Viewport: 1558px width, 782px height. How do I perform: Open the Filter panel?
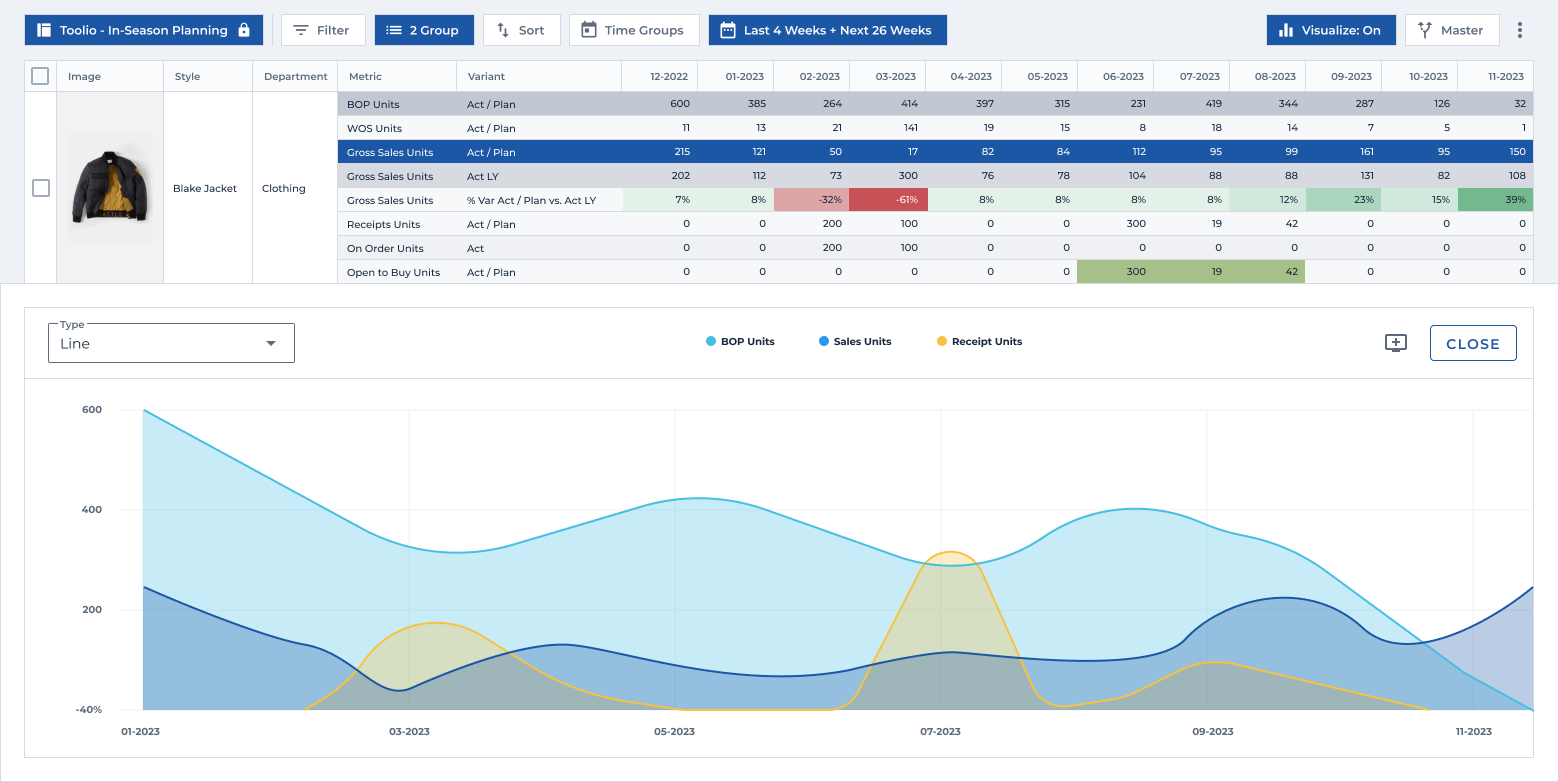tap(323, 30)
